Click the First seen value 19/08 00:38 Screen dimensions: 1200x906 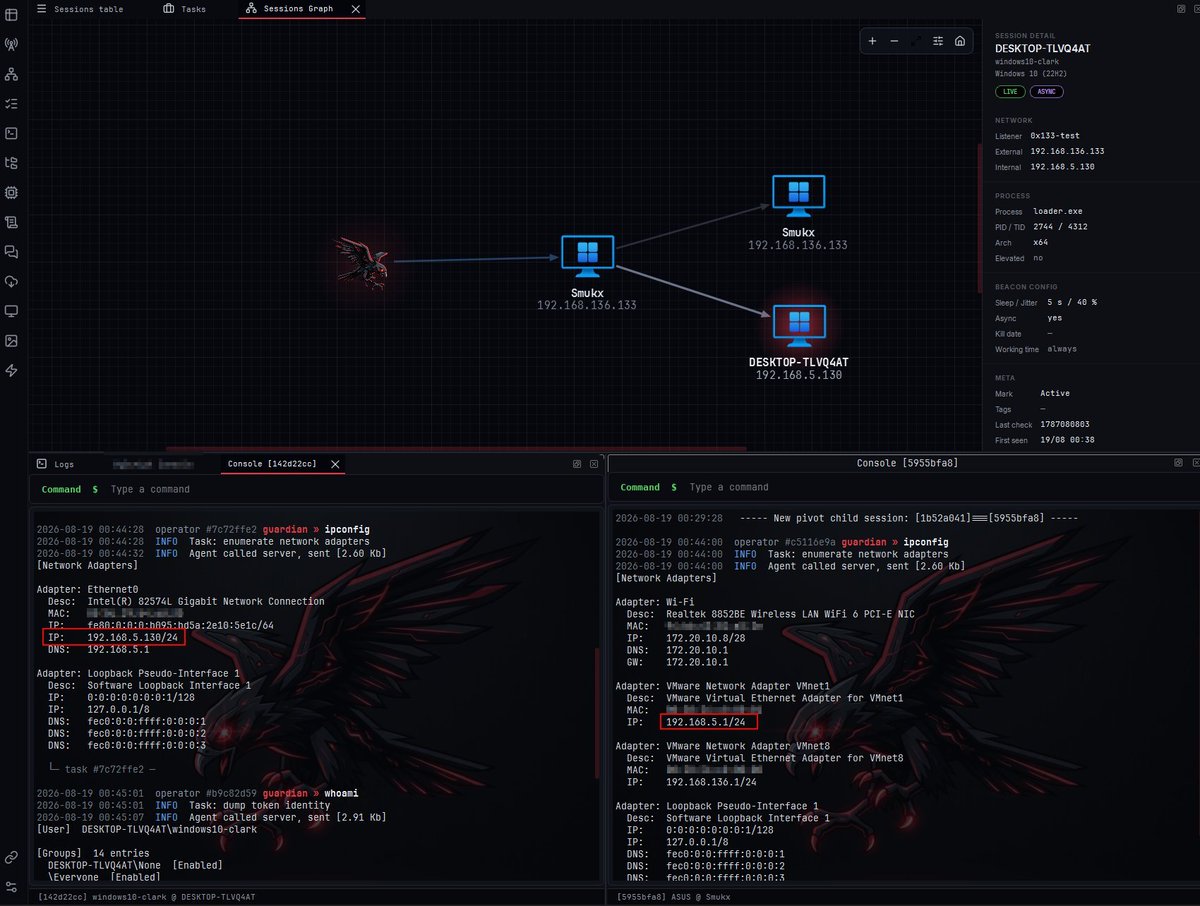[x=1067, y=440]
